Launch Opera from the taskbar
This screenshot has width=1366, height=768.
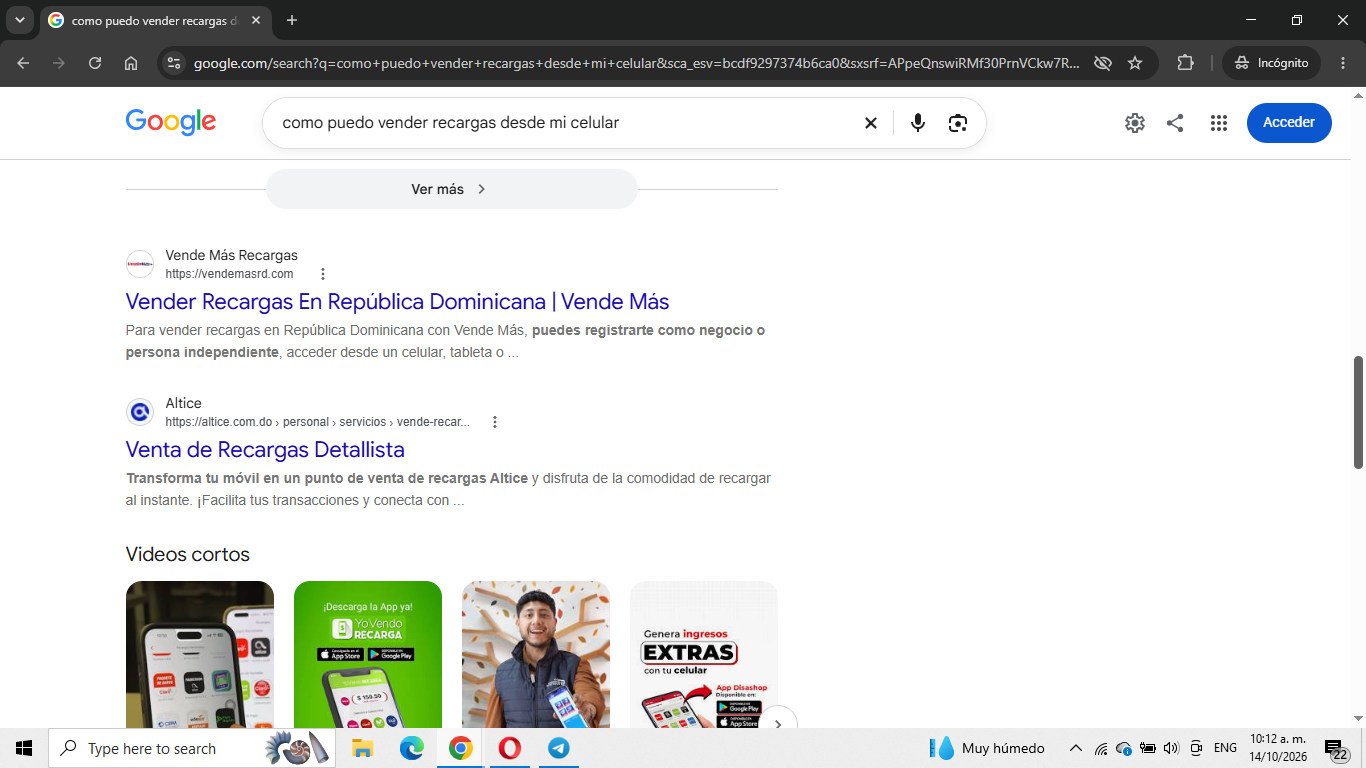point(509,748)
